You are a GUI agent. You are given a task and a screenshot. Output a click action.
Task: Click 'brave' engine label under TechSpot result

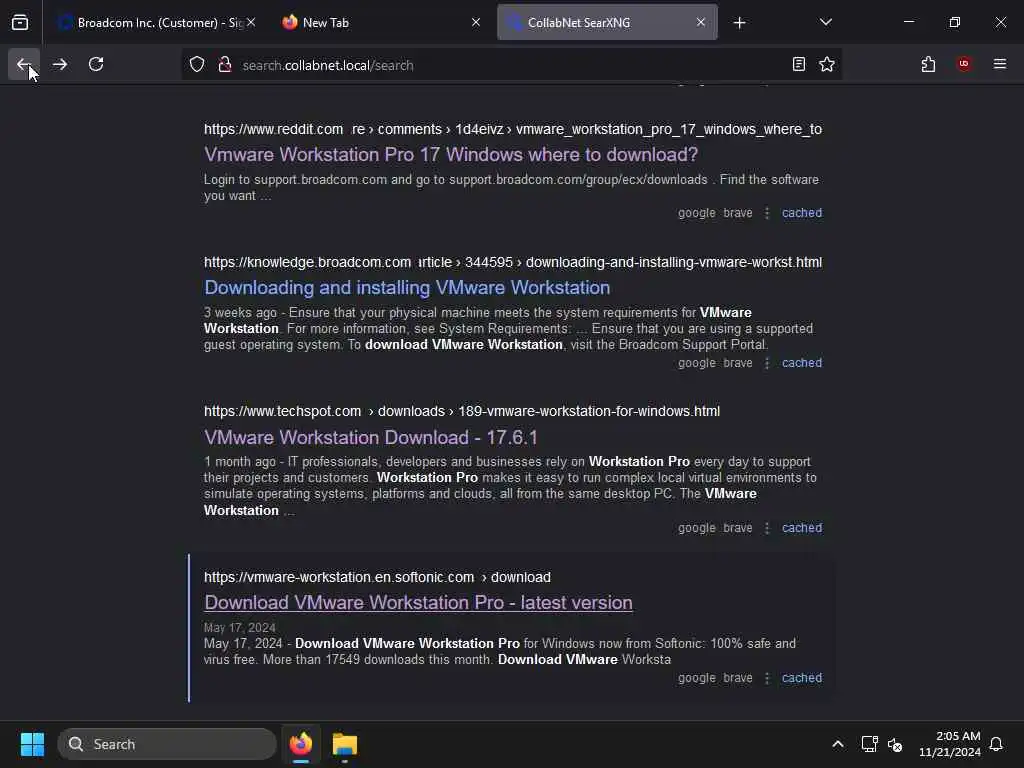click(737, 528)
